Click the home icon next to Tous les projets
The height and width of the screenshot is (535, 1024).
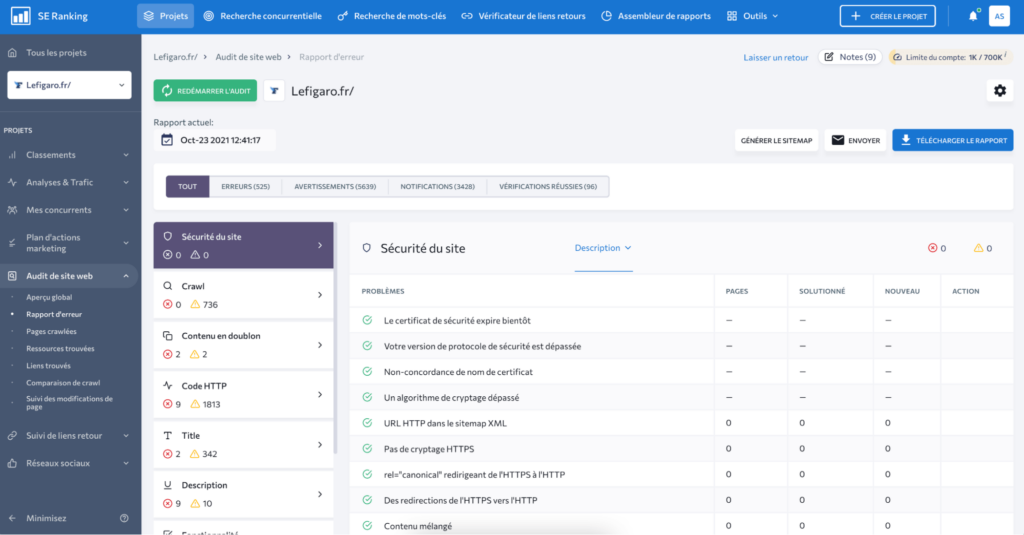(x=12, y=52)
